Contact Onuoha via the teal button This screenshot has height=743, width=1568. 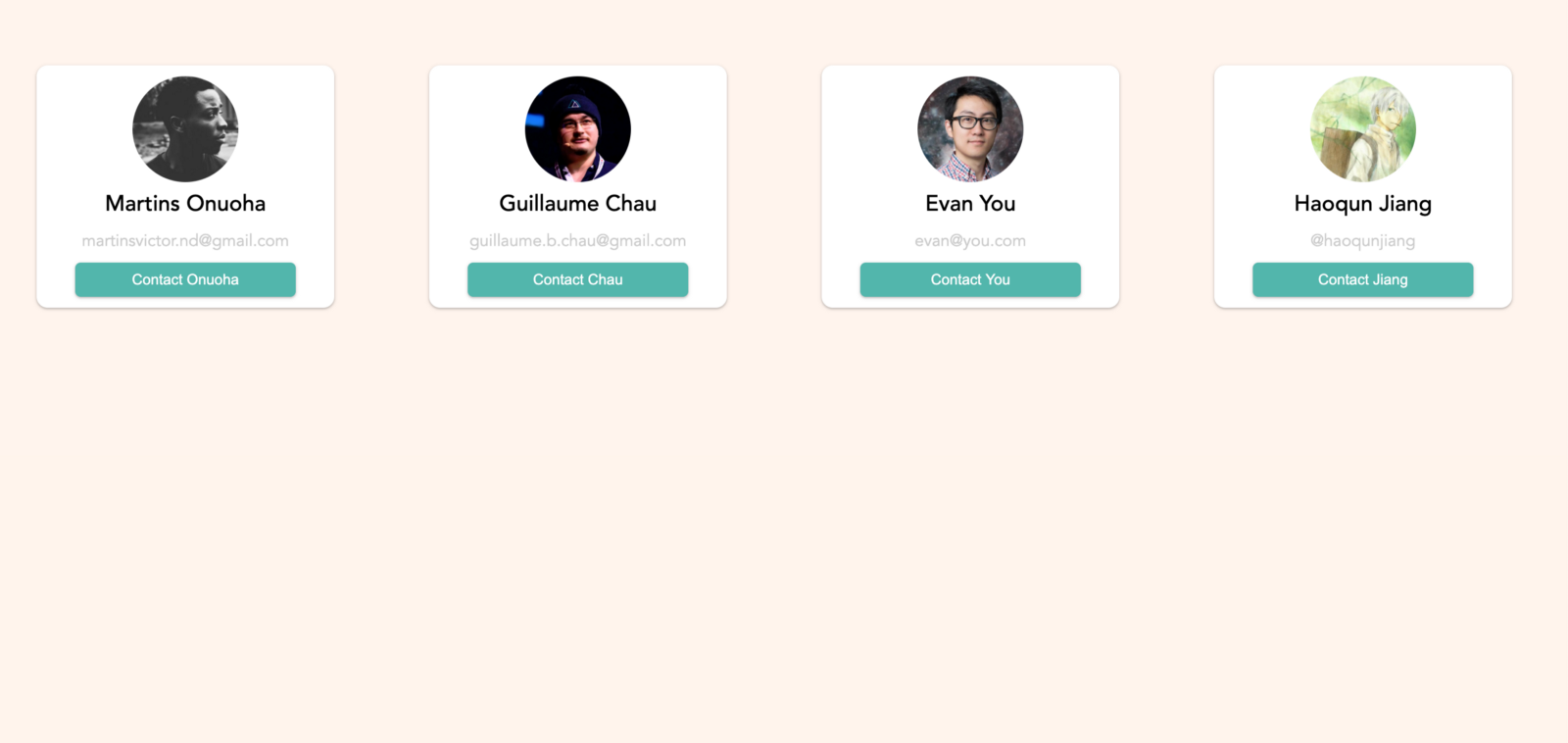(185, 279)
